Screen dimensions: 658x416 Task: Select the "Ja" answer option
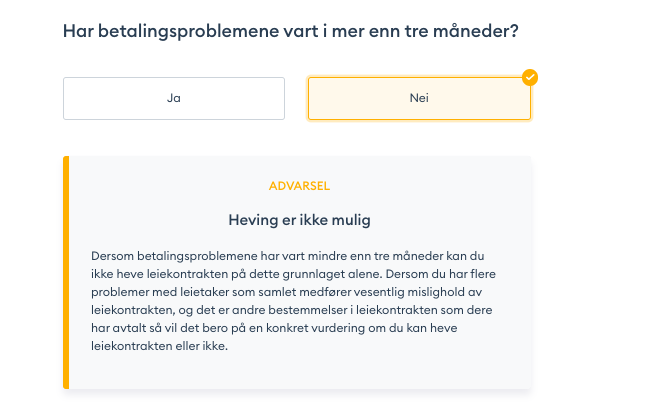[x=174, y=98]
